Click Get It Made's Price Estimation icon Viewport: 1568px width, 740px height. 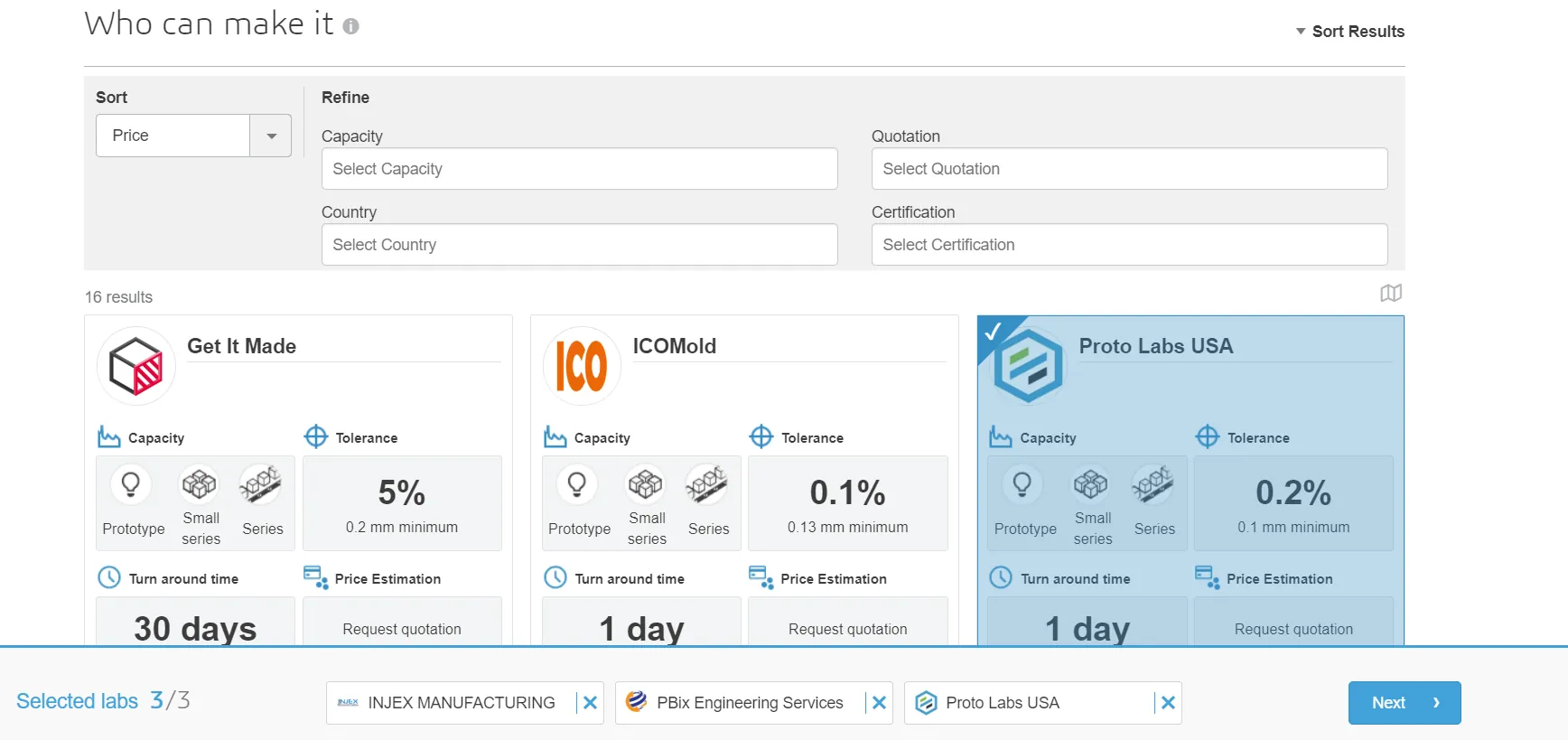[316, 577]
